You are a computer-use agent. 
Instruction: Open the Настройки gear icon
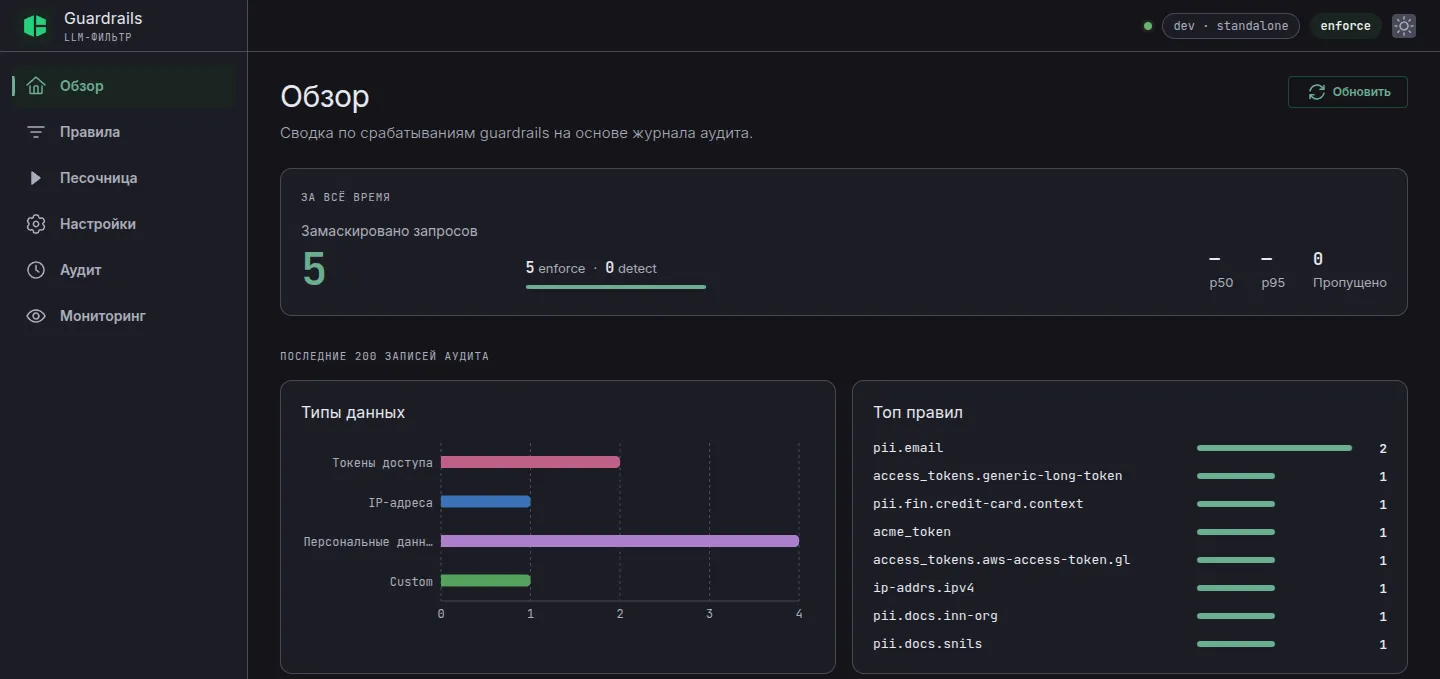[x=36, y=224]
